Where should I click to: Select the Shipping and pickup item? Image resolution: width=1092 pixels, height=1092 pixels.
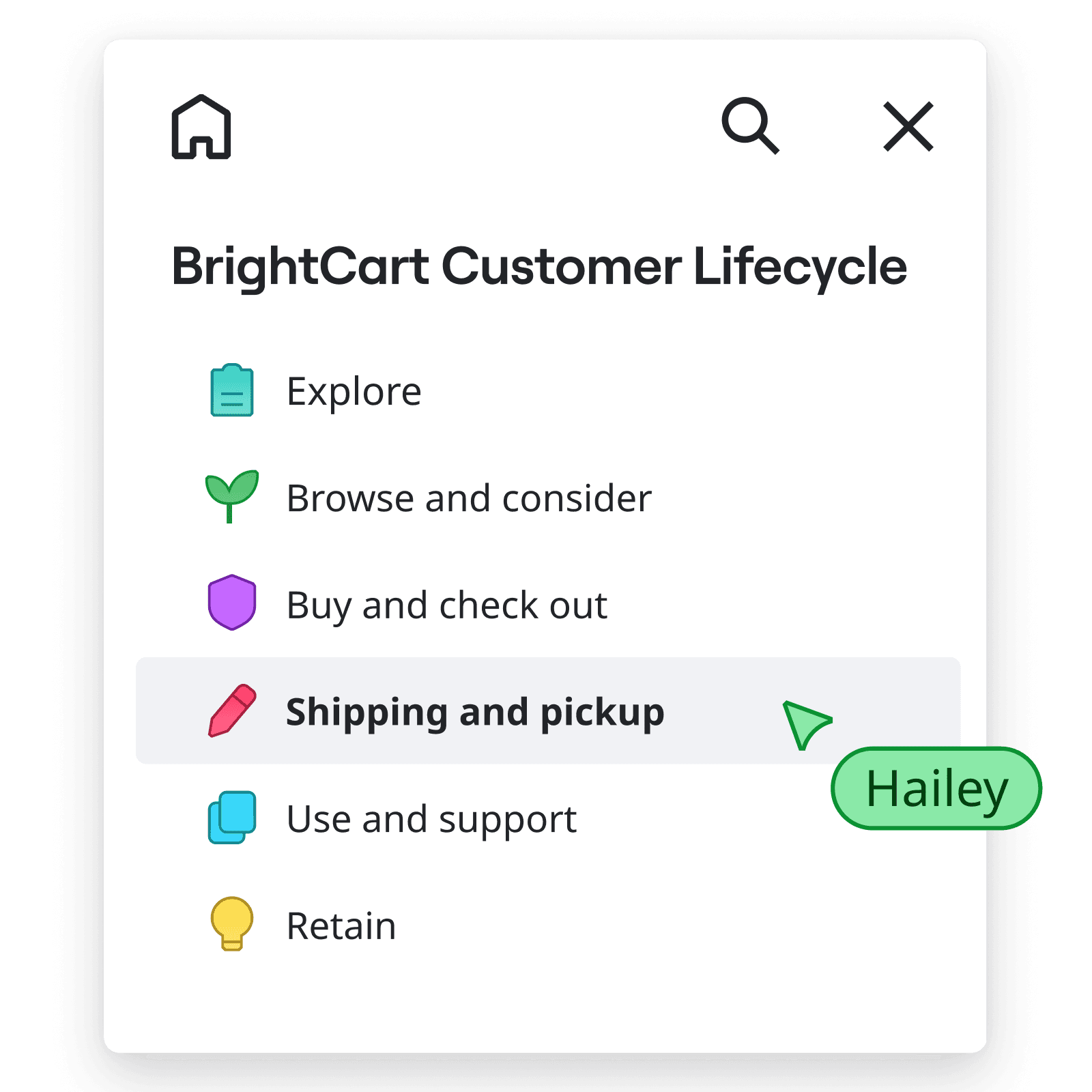(x=548, y=710)
